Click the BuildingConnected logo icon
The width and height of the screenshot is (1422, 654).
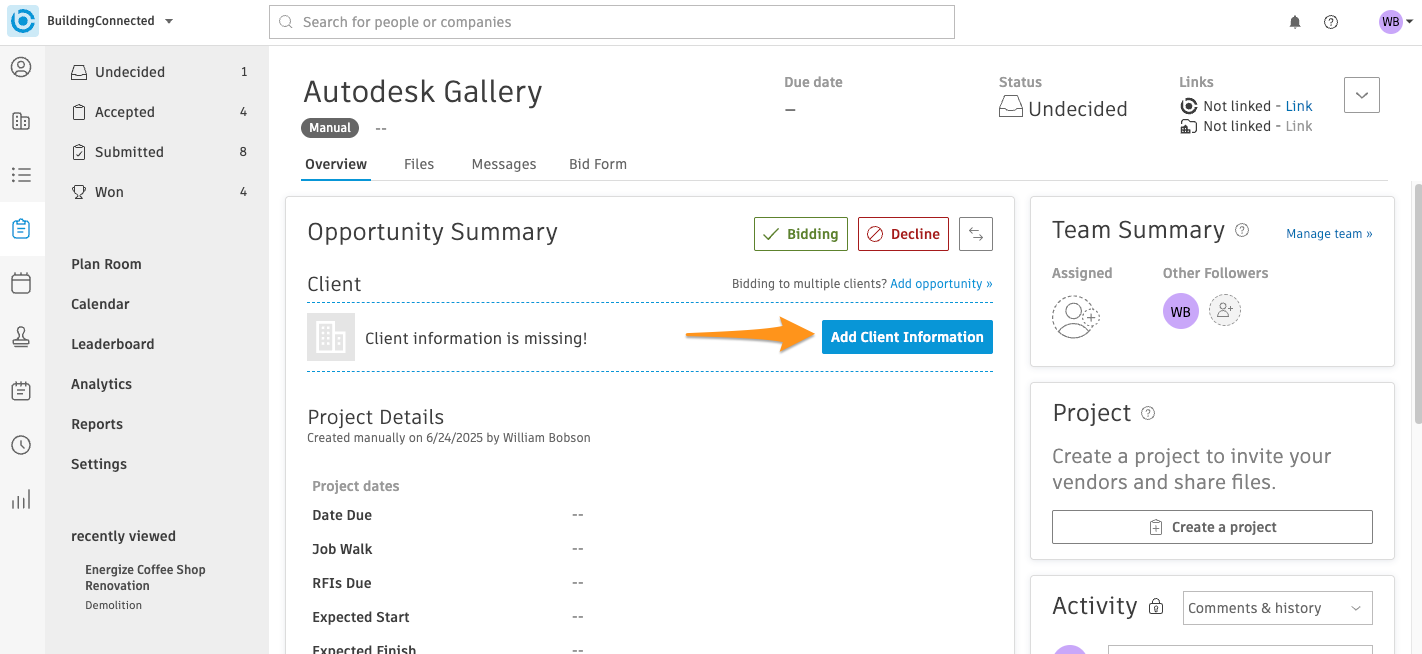[23, 21]
